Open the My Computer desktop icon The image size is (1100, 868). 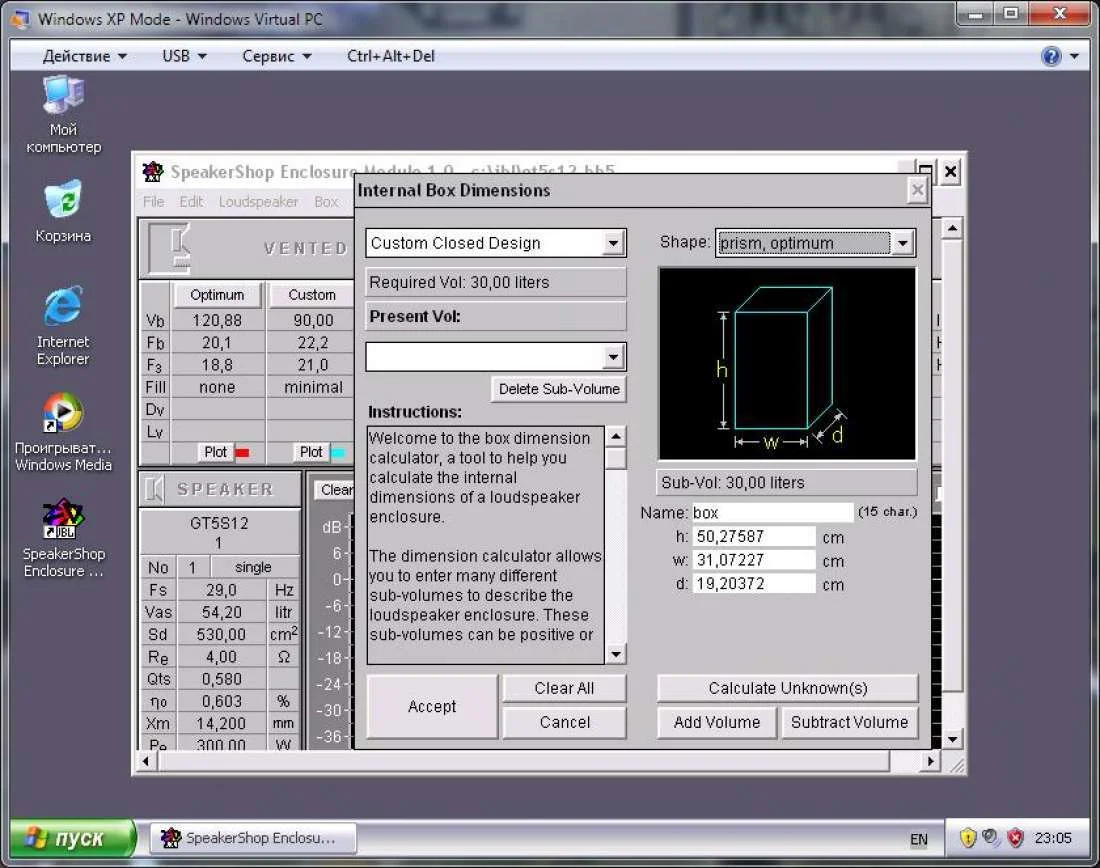point(63,97)
